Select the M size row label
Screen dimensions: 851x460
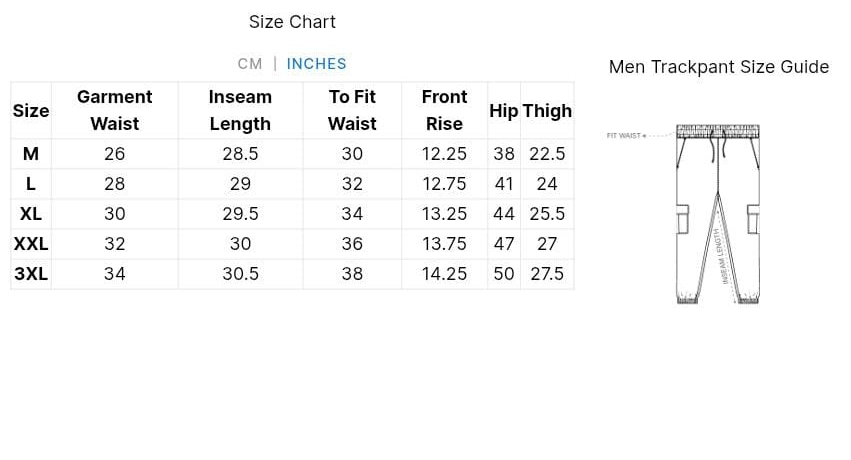click(x=31, y=154)
